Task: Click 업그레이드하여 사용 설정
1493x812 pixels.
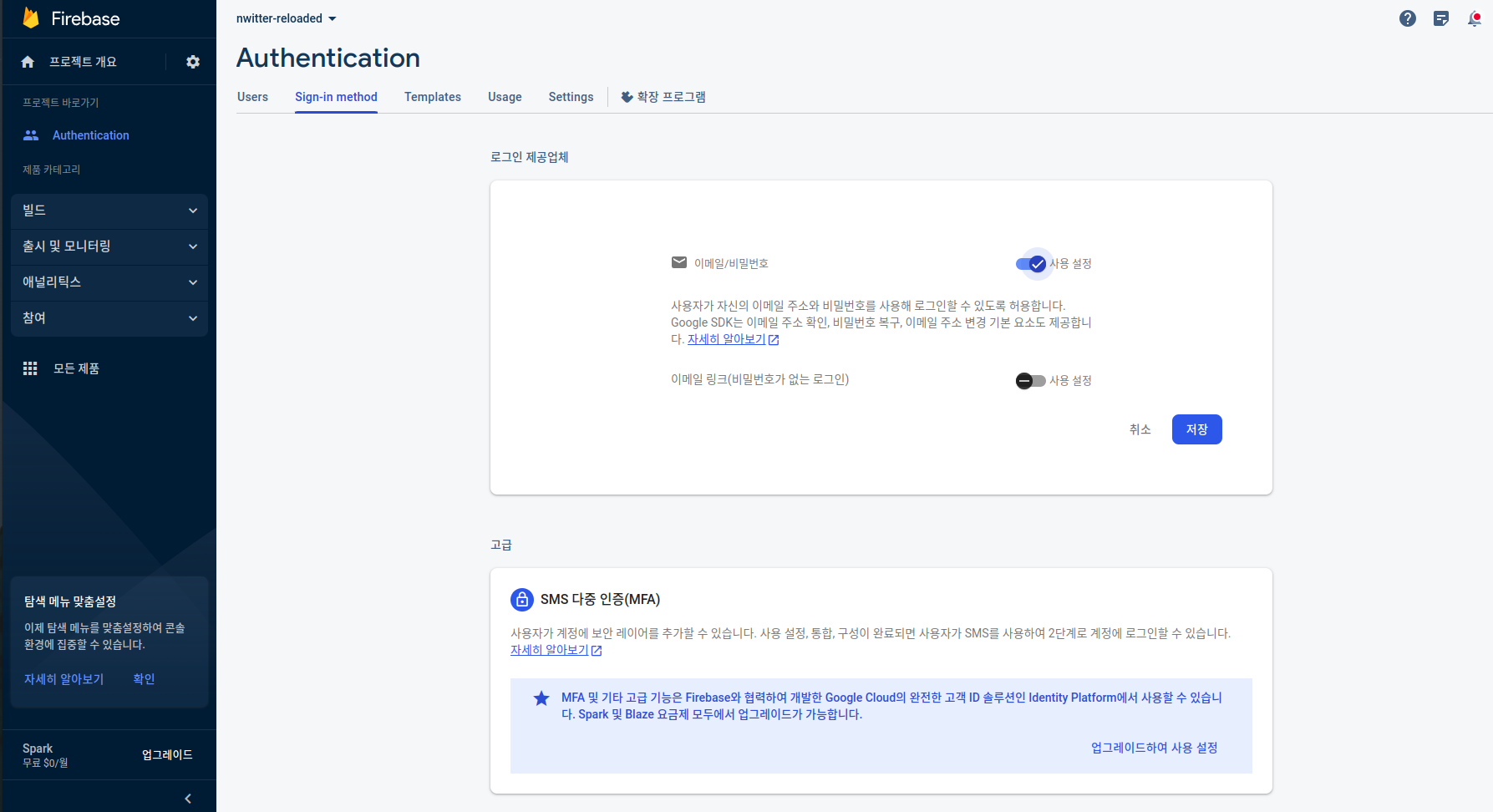Action: click(x=1154, y=748)
